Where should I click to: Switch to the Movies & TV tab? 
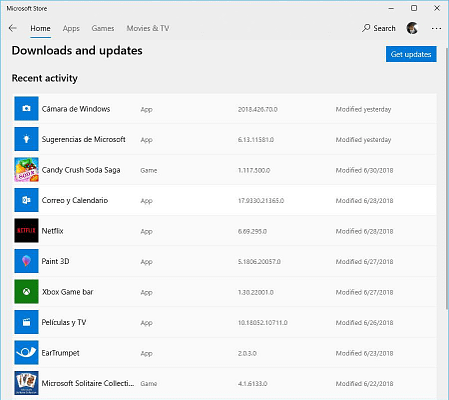pyautogui.click(x=148, y=28)
